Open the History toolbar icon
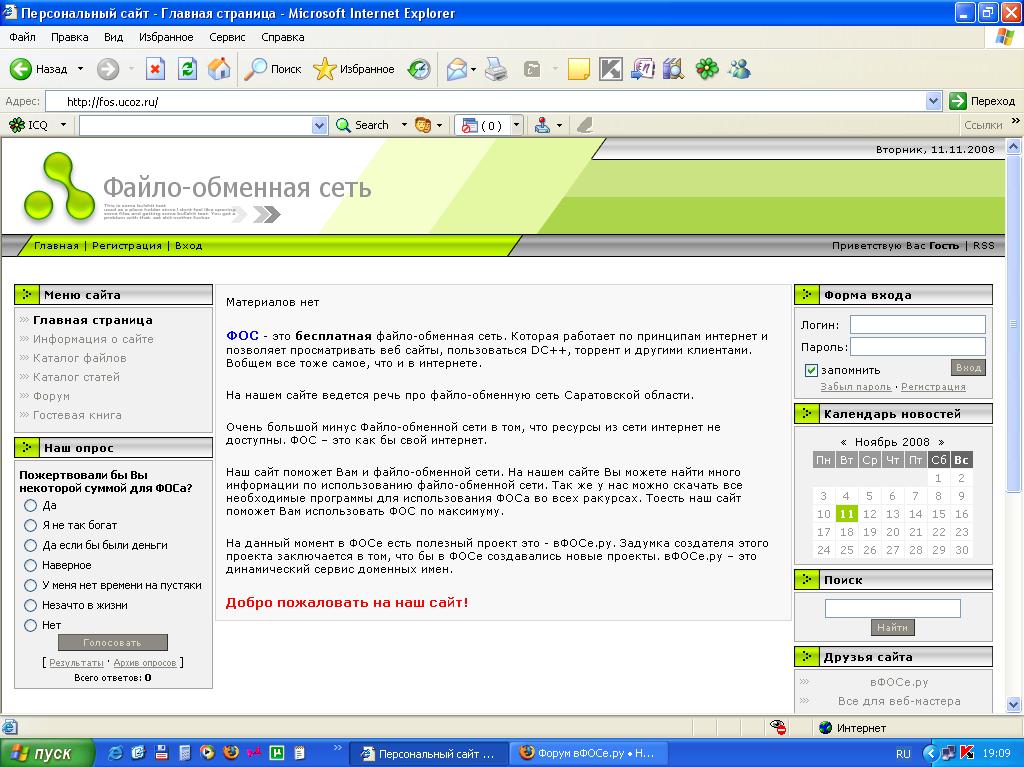Screen dimensions: 1024x767 click(419, 69)
